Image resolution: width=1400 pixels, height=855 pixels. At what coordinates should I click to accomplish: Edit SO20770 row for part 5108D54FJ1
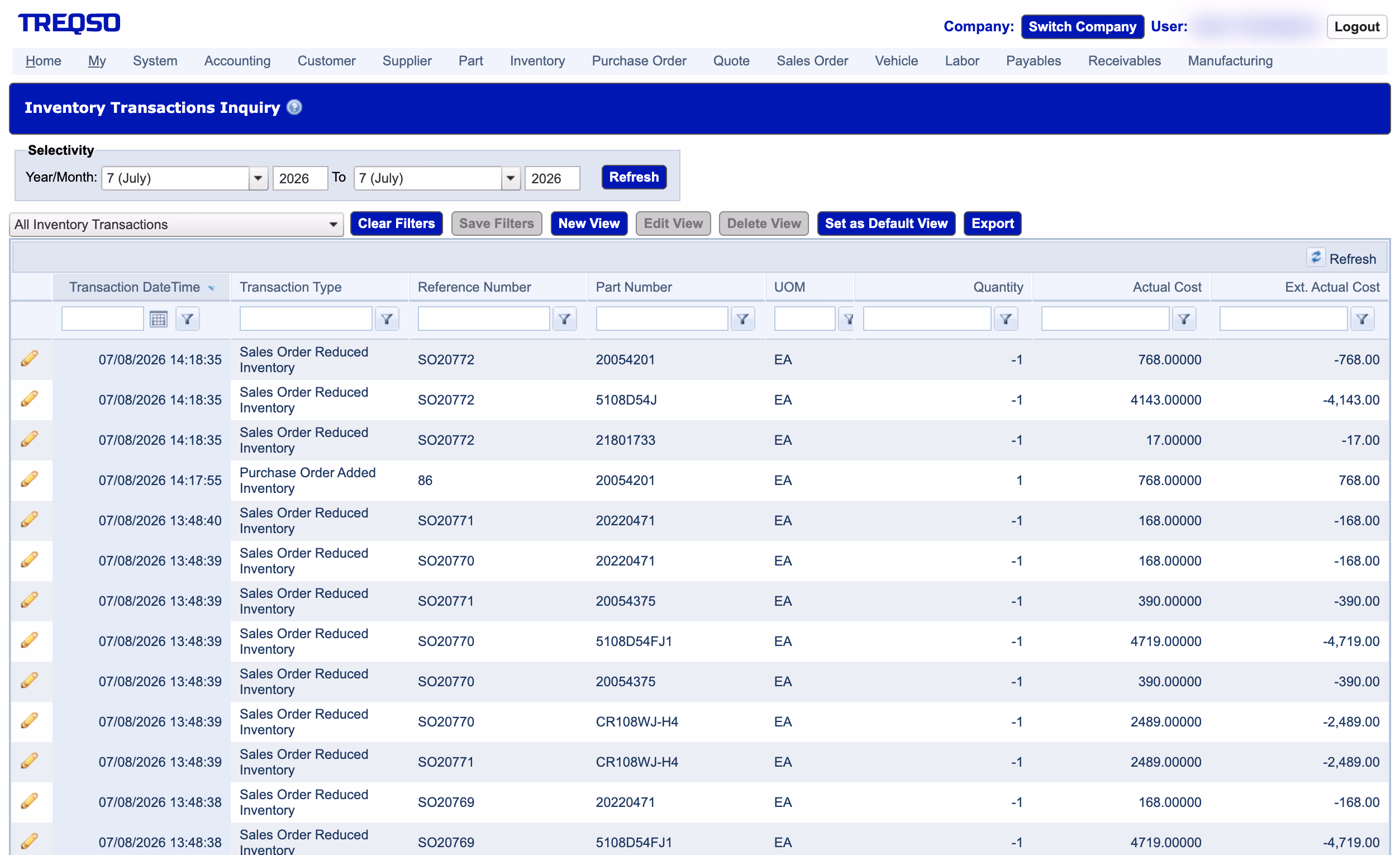coord(30,640)
